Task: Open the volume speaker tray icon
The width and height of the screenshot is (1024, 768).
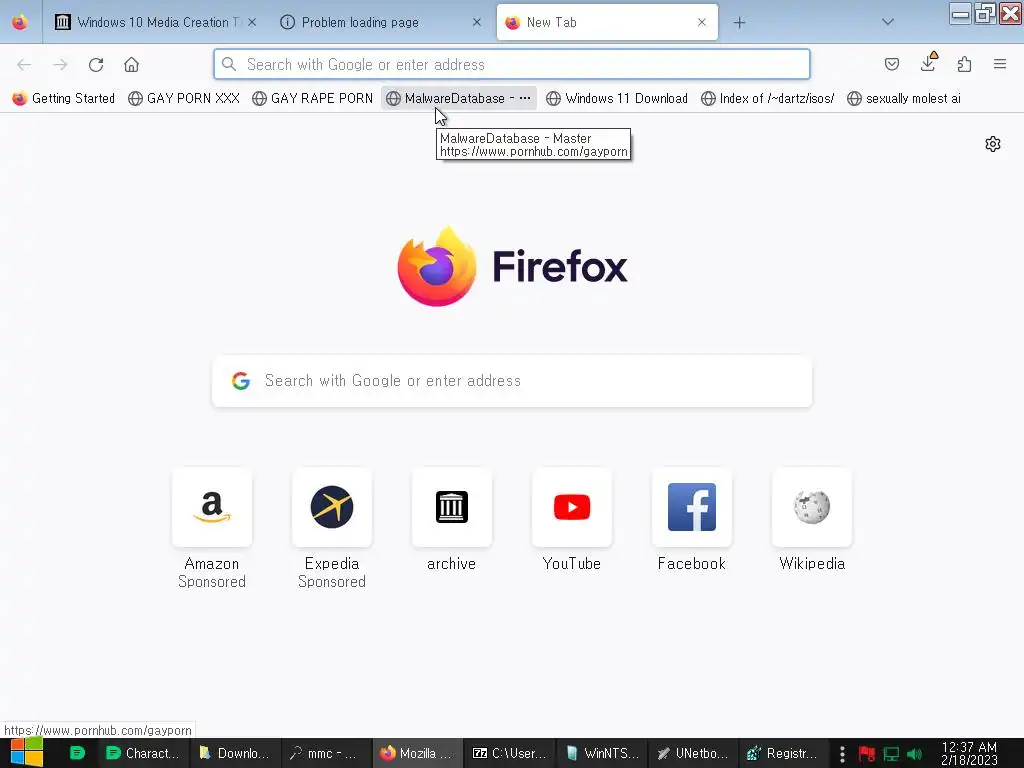Action: [915, 754]
